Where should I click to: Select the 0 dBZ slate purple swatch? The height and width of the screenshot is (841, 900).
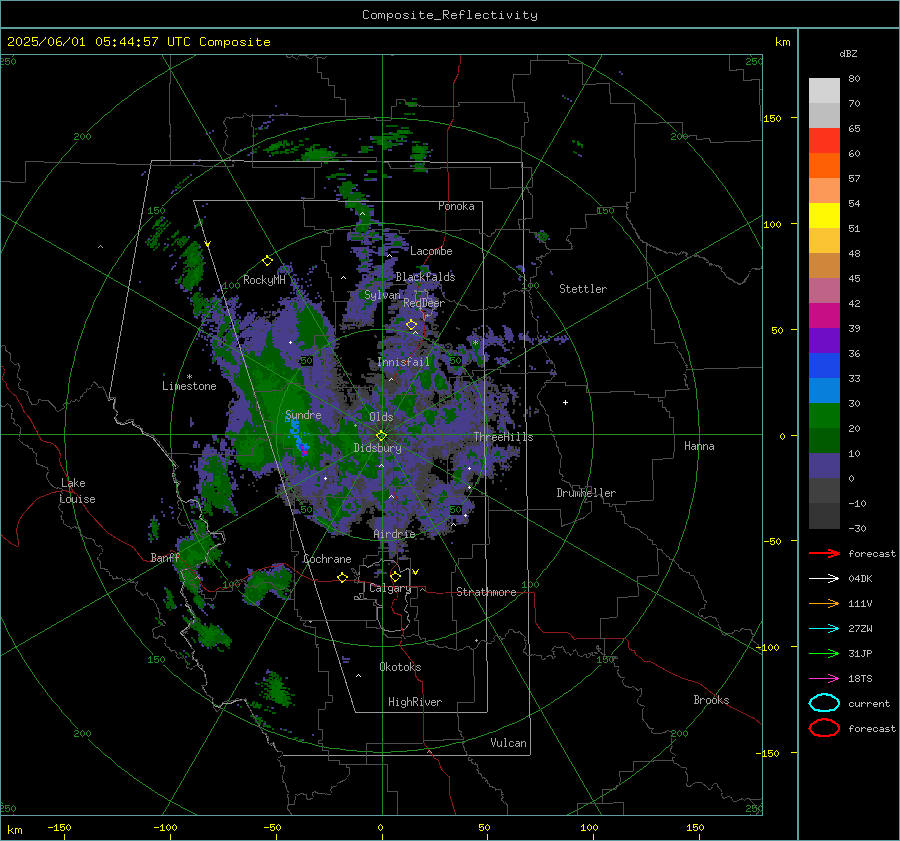point(824,466)
